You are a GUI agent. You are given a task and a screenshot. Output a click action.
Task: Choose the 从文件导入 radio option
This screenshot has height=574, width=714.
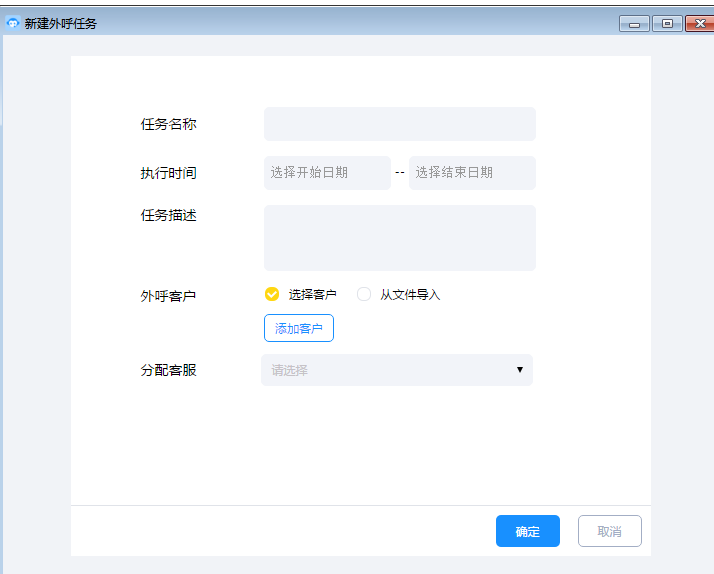tap(364, 294)
